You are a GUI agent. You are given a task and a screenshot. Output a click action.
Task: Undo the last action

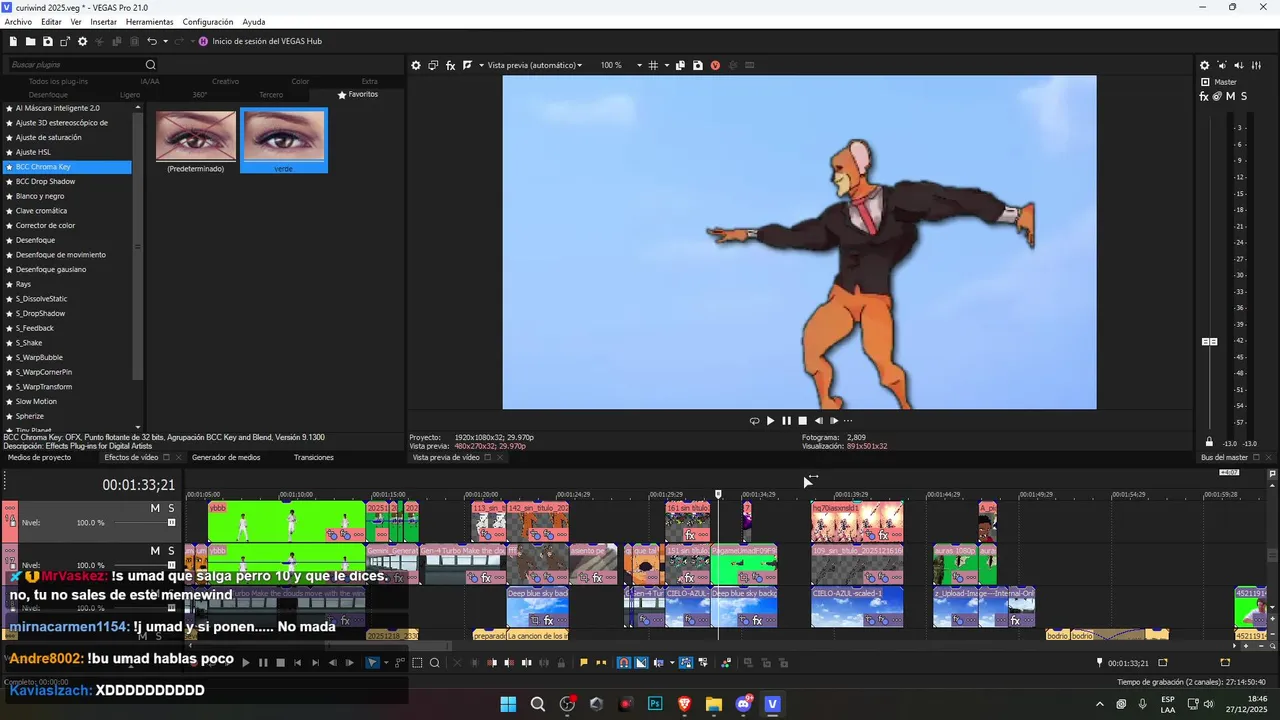click(152, 41)
